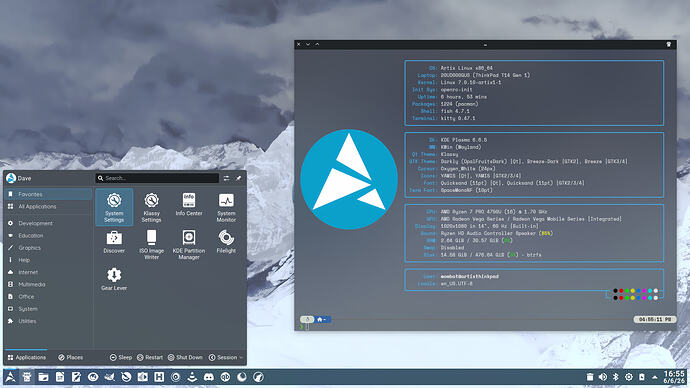This screenshot has width=690, height=388.
Task: Open the terminal icon in taskbar
Action: point(27,377)
